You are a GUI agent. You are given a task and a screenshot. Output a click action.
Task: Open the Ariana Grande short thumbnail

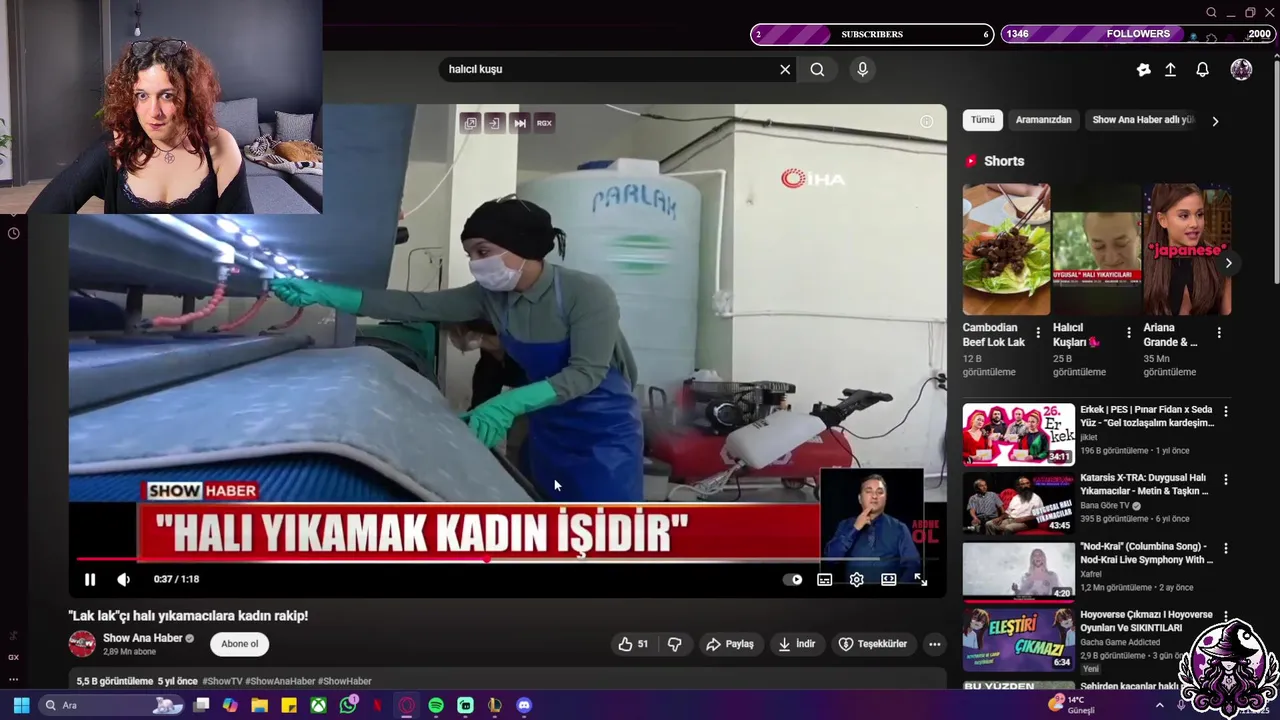(1187, 249)
